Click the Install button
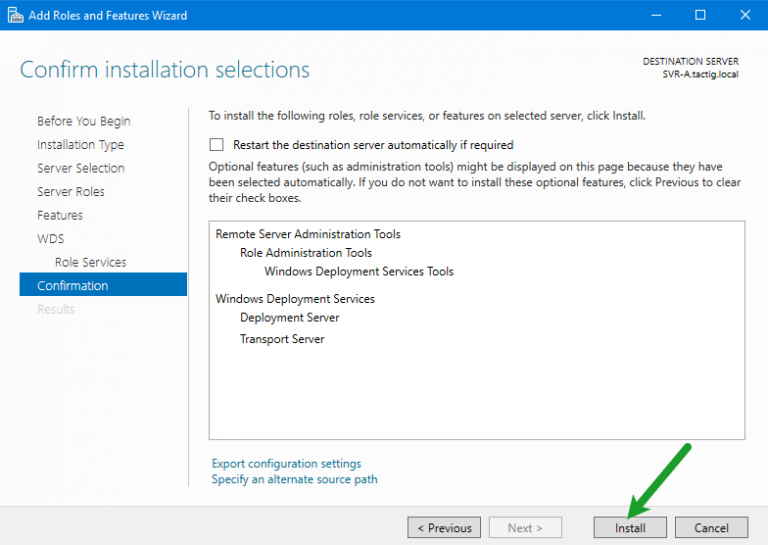The width and height of the screenshot is (768, 545). point(630,528)
